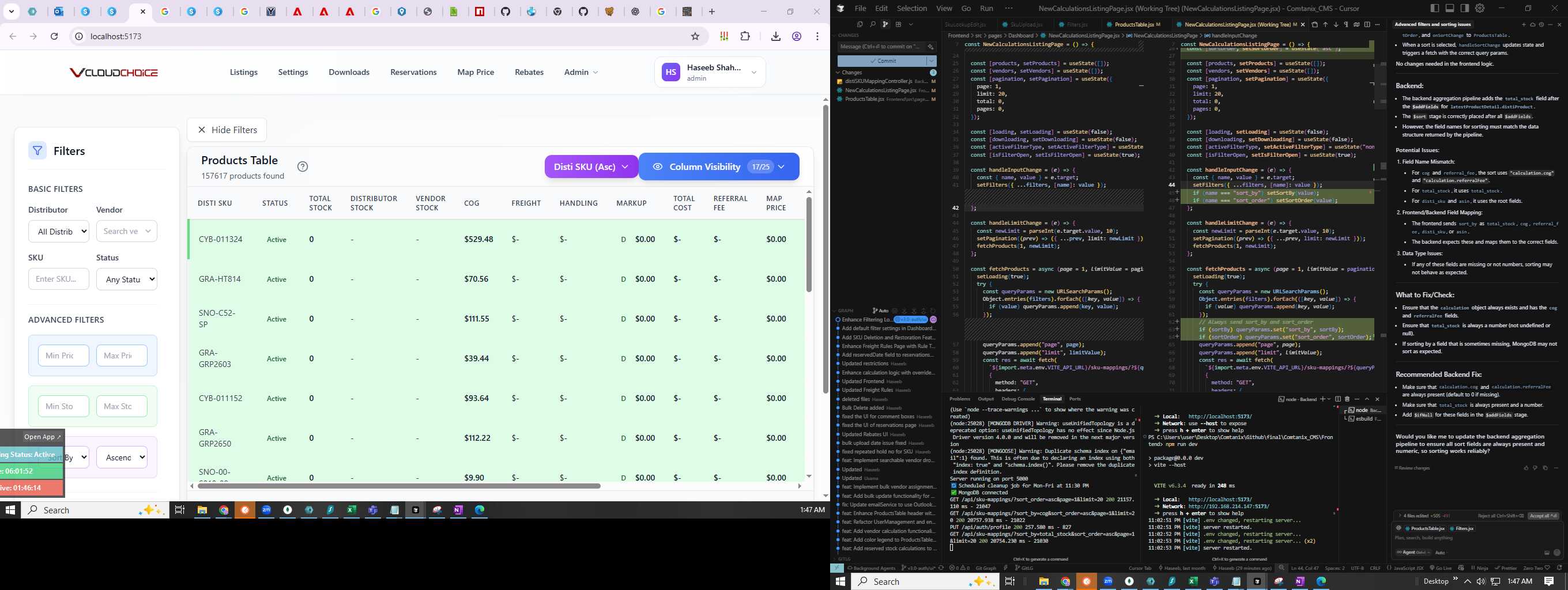1568x590 pixels.
Task: Focus the SKU input field
Action: click(x=58, y=279)
